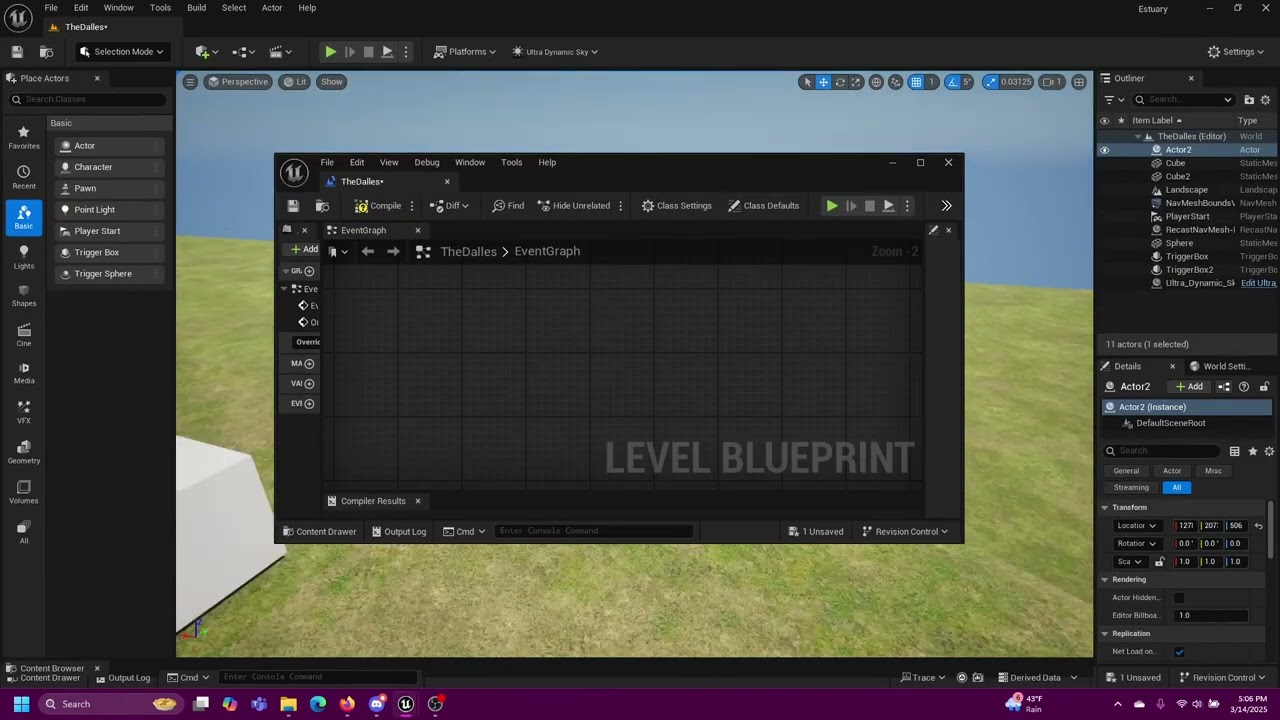This screenshot has width=1280, height=720.
Task: Switch to the World Settings tab
Action: coord(1220,367)
